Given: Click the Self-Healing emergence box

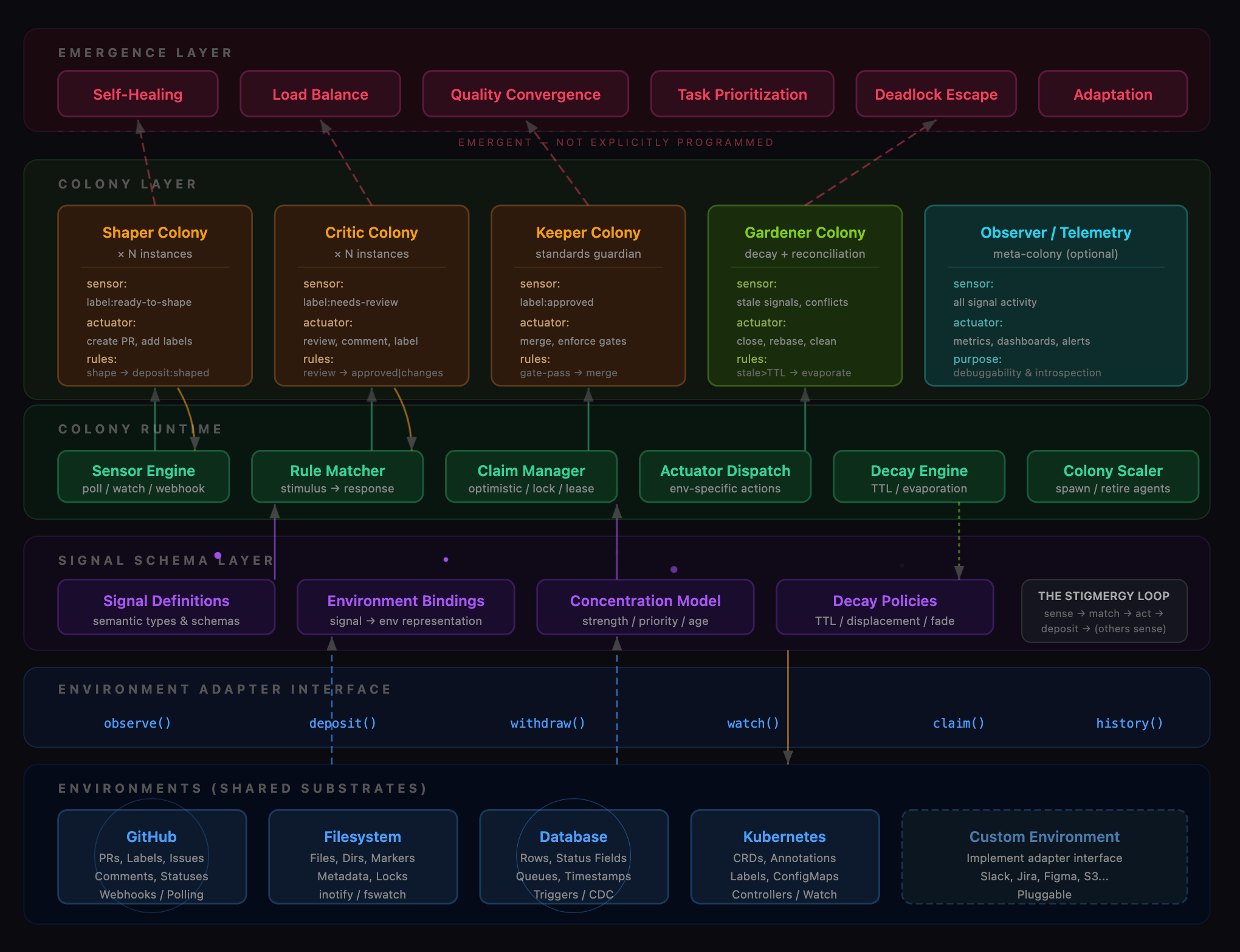Looking at the screenshot, I should (x=138, y=94).
